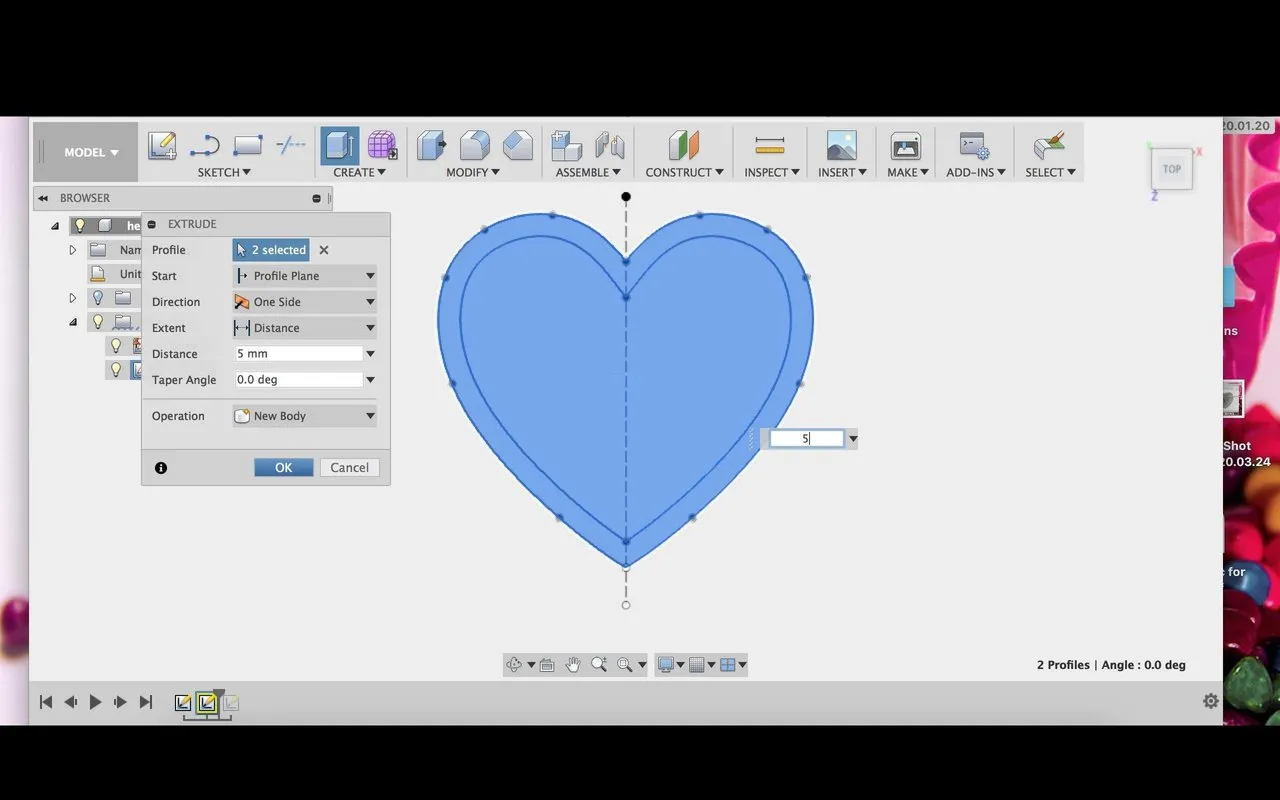This screenshot has width=1280, height=800.
Task: Toggle lightbulb above the expanded folder row
Action: (98, 298)
